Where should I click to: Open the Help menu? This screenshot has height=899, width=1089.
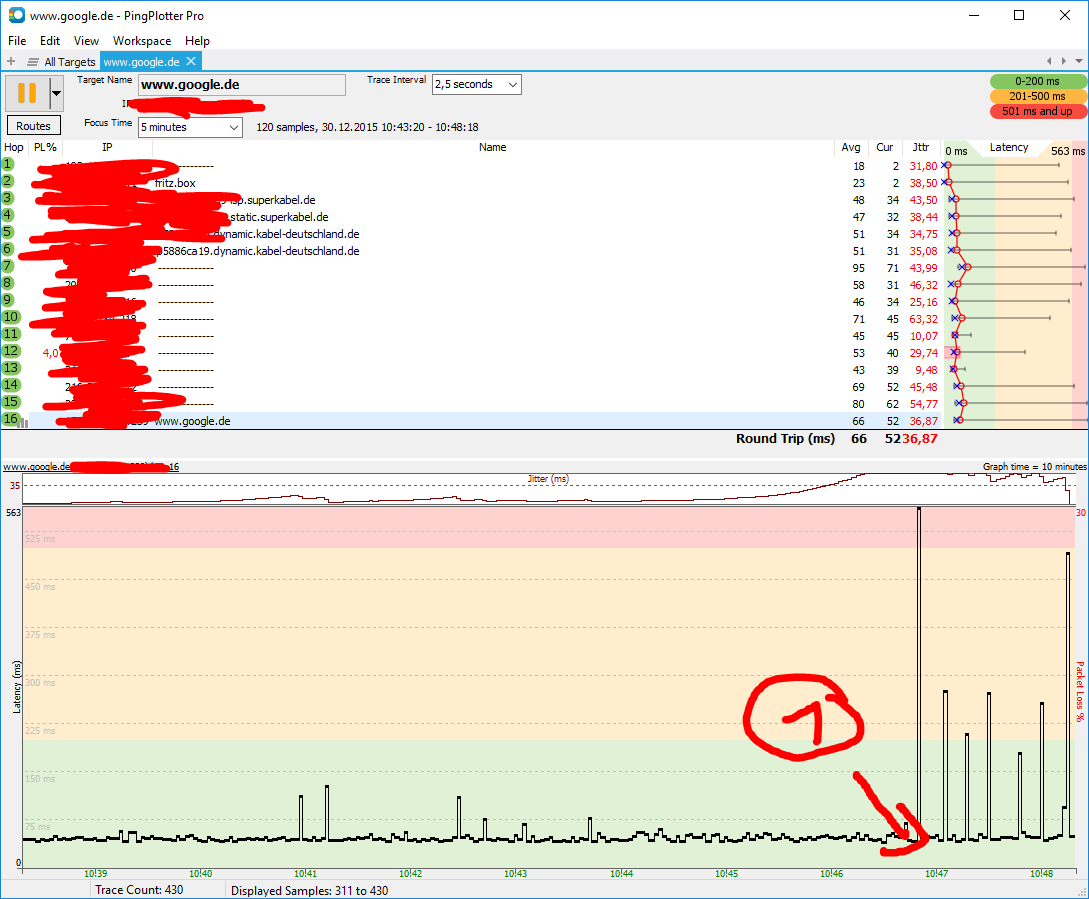pyautogui.click(x=197, y=41)
